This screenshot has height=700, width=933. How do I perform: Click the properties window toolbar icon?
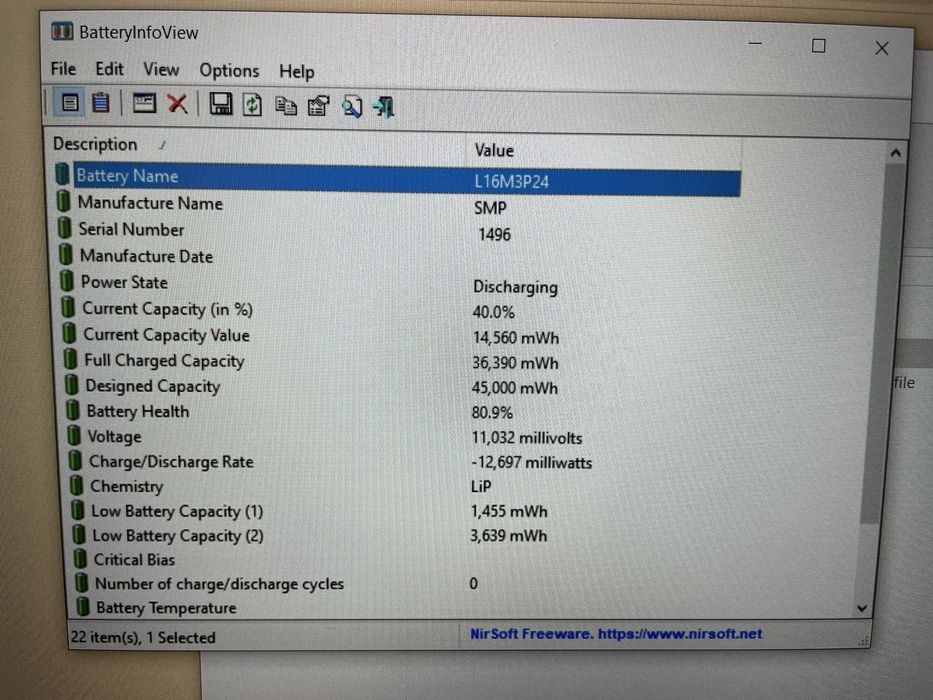pos(144,104)
